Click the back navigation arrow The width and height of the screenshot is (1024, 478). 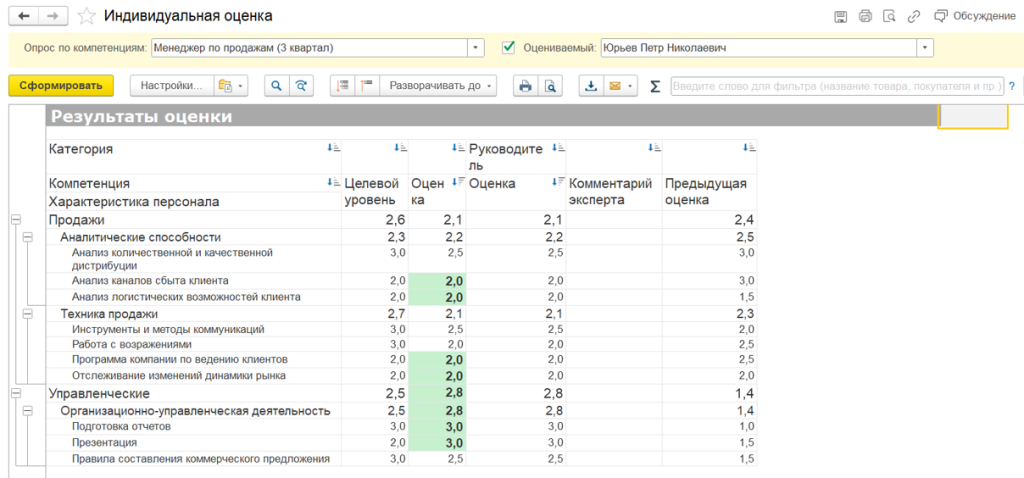coord(24,16)
